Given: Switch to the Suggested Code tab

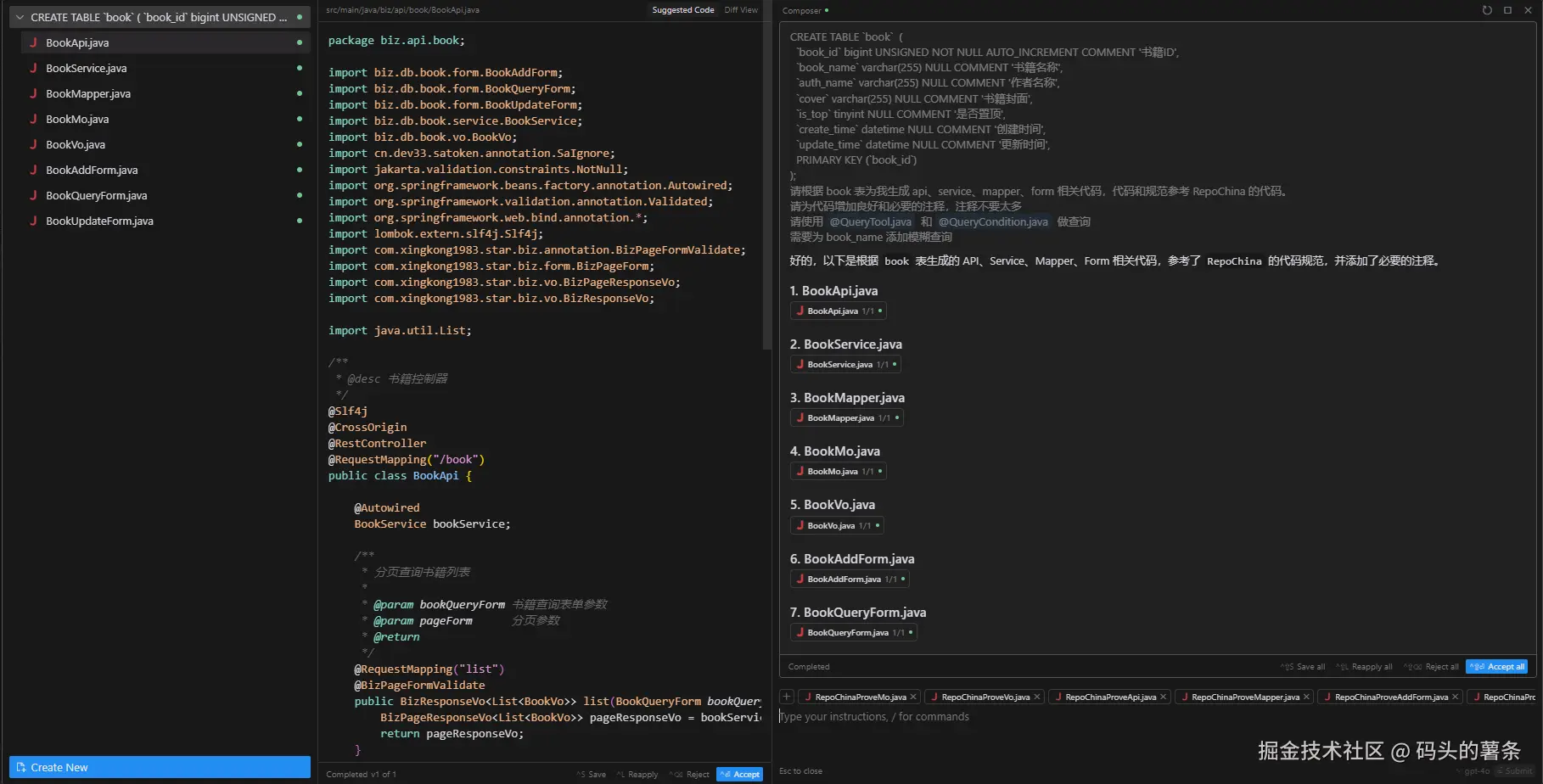Looking at the screenshot, I should 683,10.
